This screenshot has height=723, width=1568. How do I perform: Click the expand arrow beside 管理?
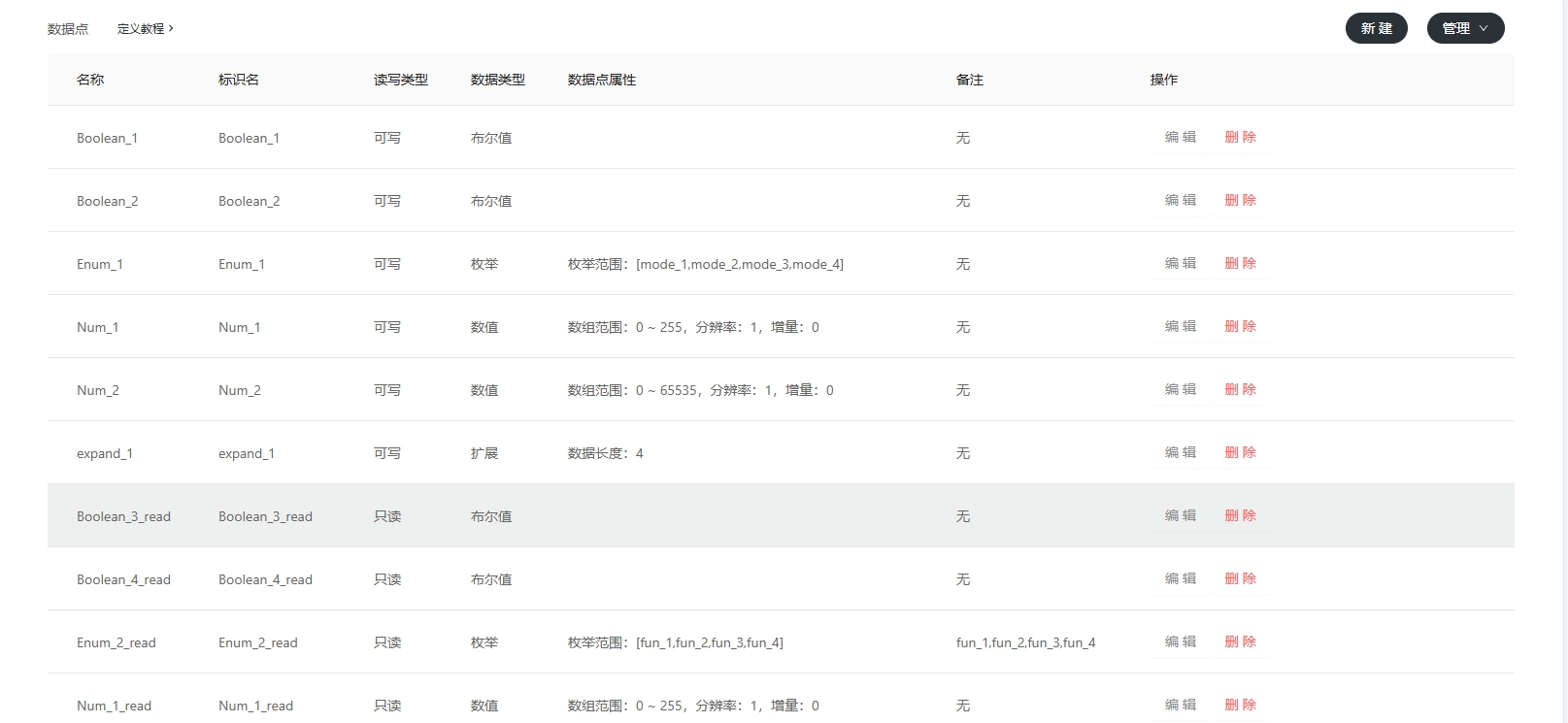click(x=1484, y=28)
